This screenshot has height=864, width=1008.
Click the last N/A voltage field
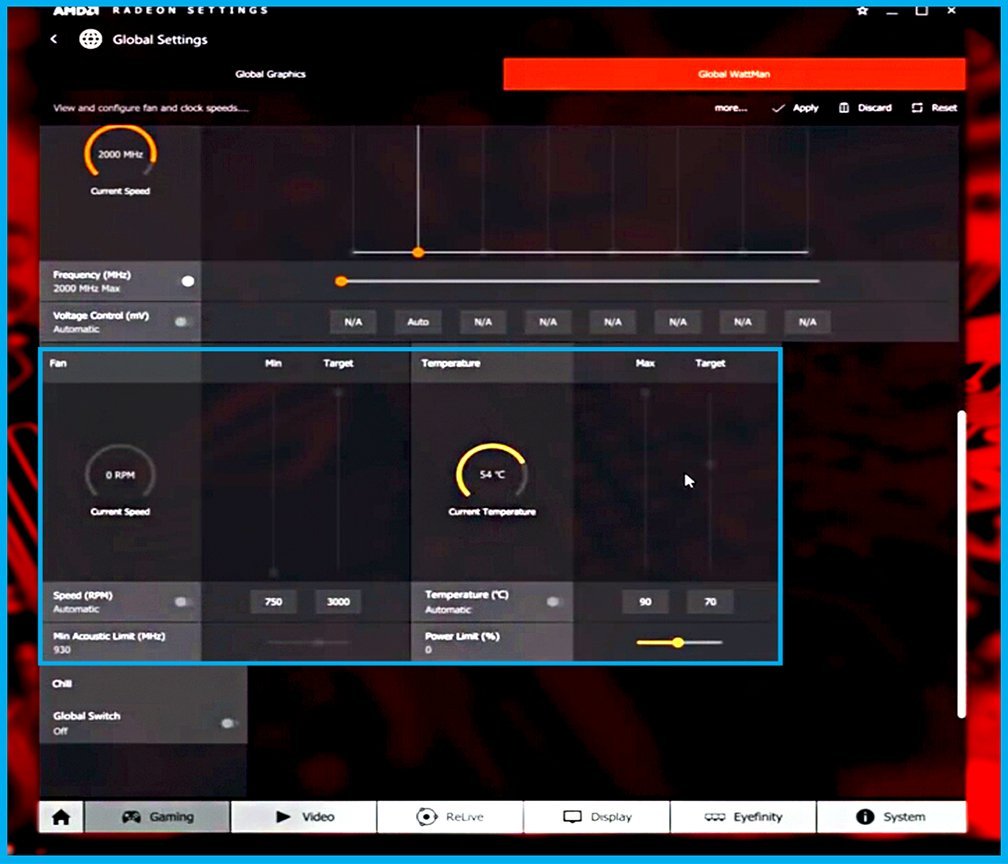tap(807, 321)
